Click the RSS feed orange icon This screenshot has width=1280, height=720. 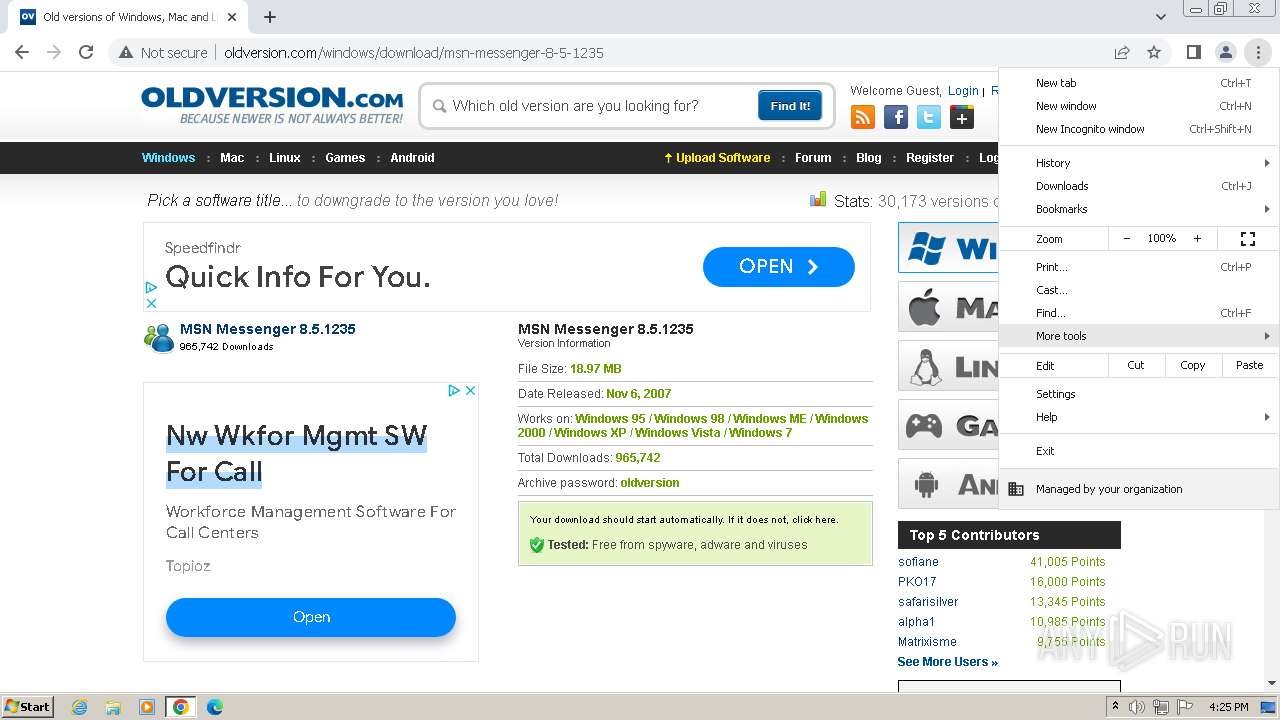863,118
